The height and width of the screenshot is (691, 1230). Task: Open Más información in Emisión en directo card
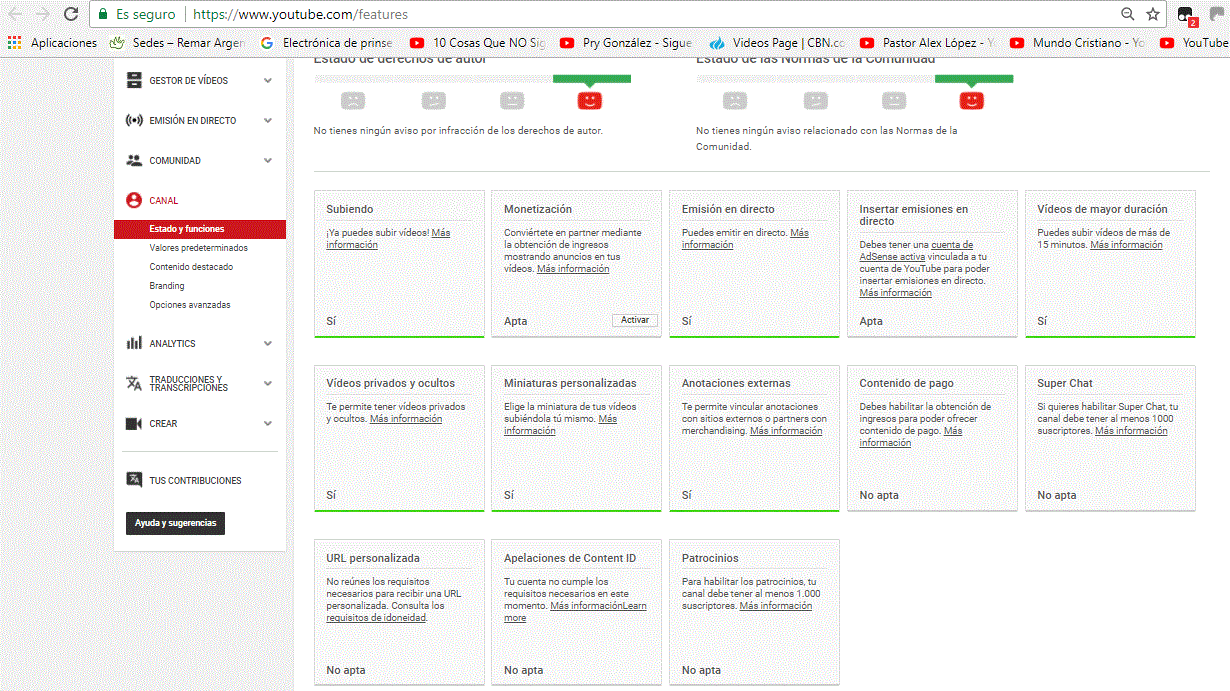coord(745,239)
